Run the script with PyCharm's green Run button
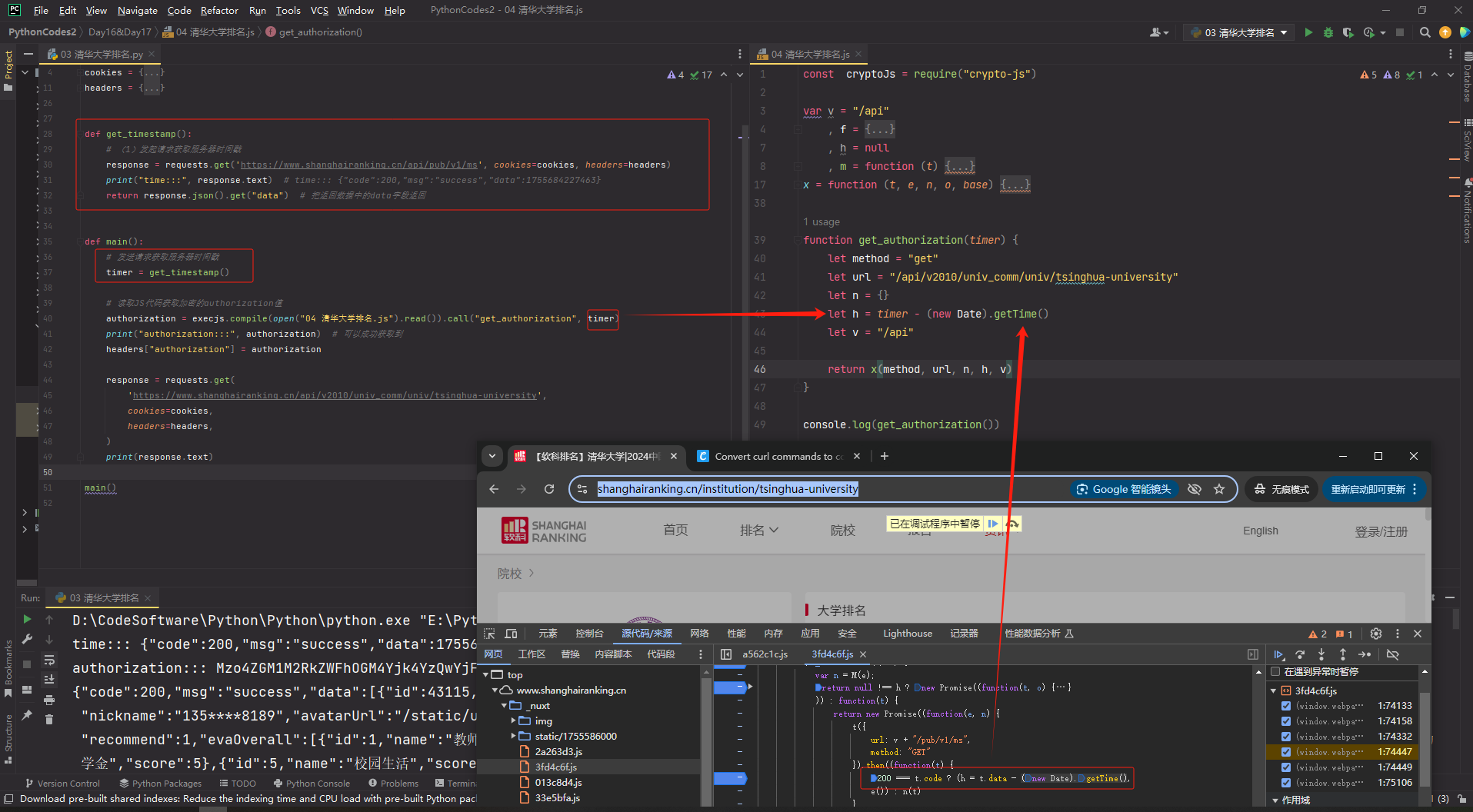 pos(1308,32)
